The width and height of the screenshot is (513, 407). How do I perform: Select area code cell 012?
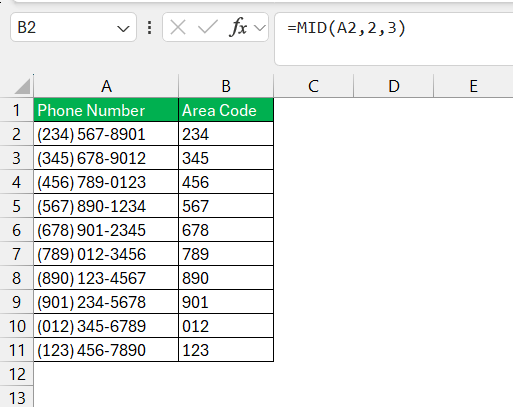pyautogui.click(x=226, y=326)
